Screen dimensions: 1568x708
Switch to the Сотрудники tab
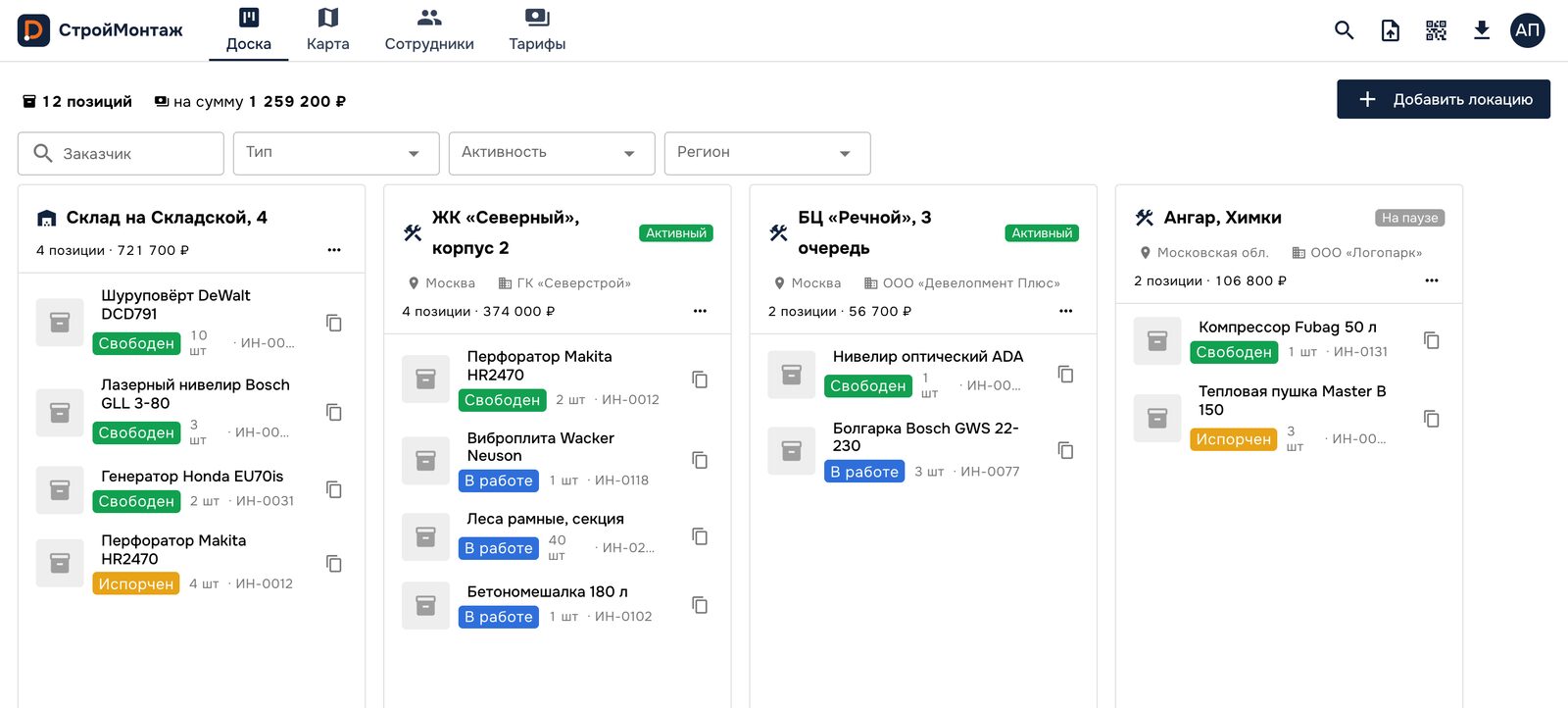tap(429, 30)
